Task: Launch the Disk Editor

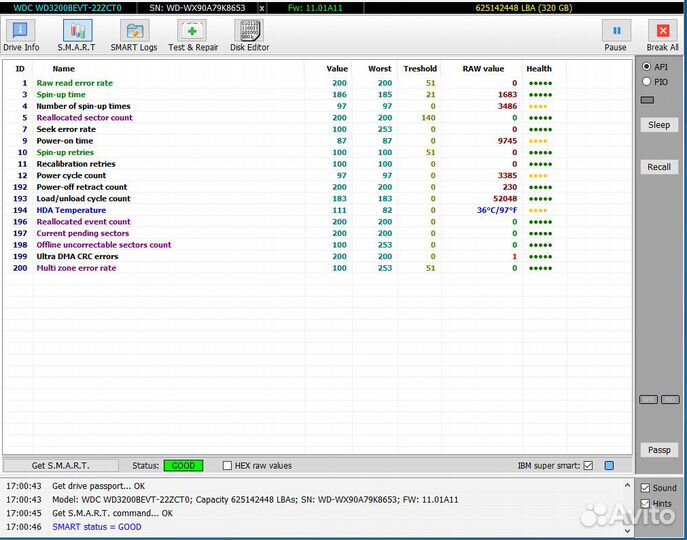Action: pyautogui.click(x=249, y=35)
